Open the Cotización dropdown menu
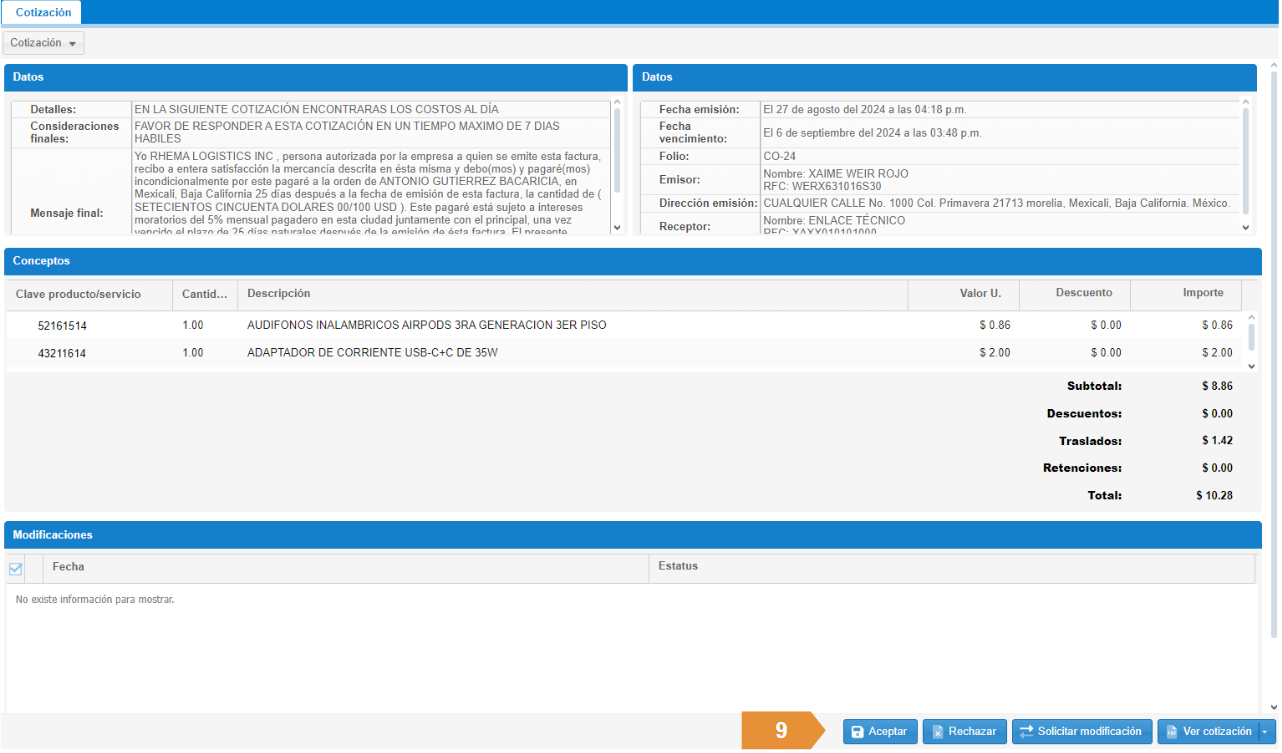 click(44, 43)
